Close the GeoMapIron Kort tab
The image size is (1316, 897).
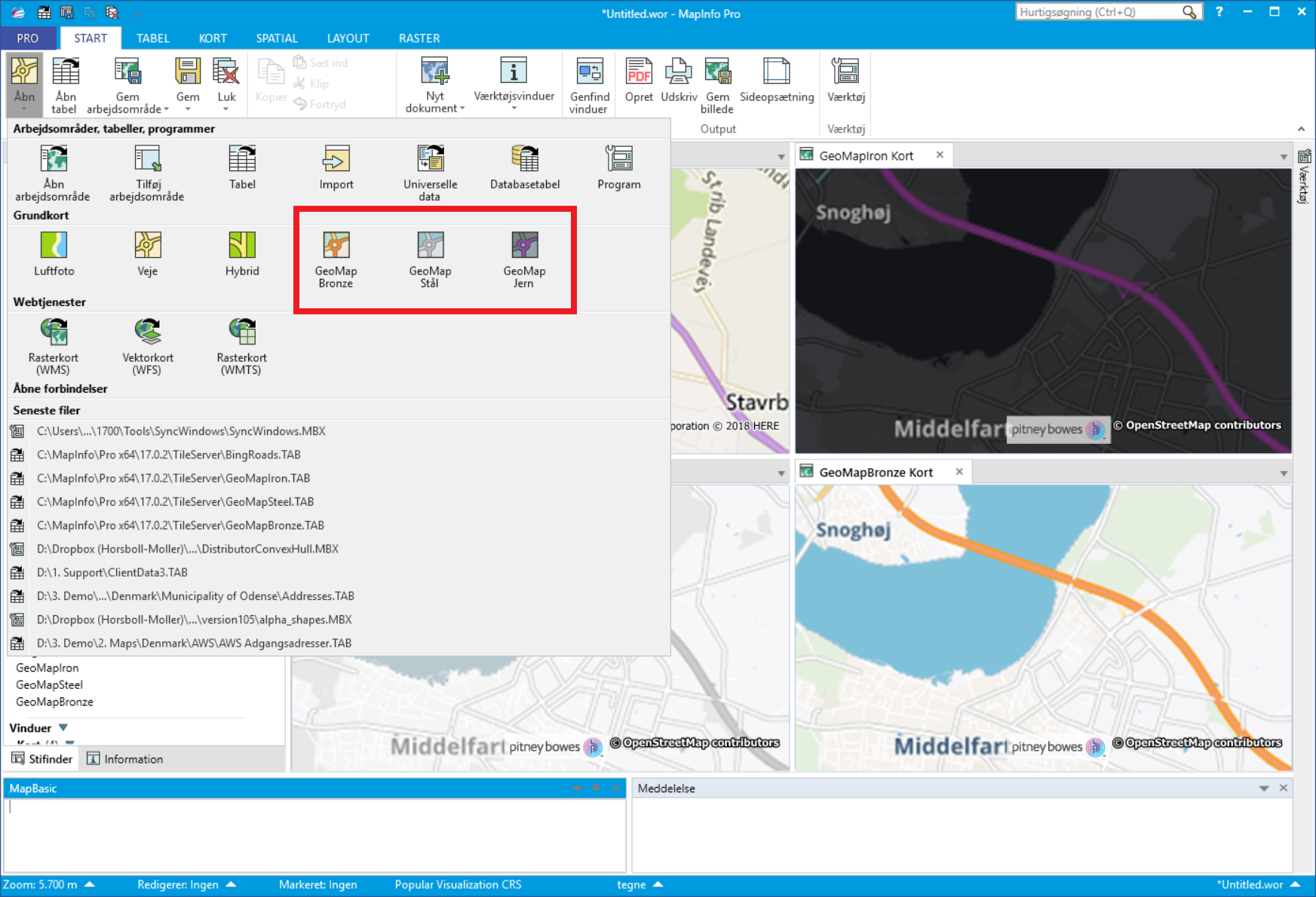(x=940, y=155)
